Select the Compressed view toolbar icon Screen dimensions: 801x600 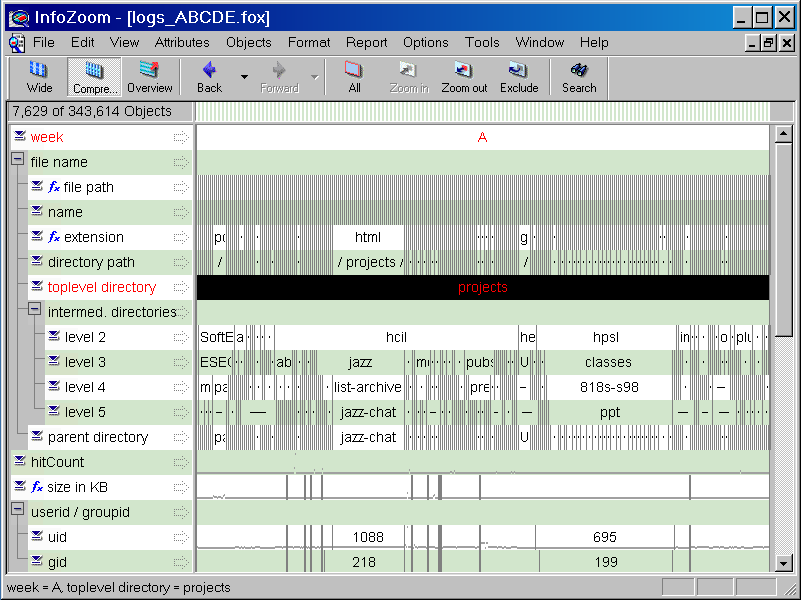[x=94, y=77]
